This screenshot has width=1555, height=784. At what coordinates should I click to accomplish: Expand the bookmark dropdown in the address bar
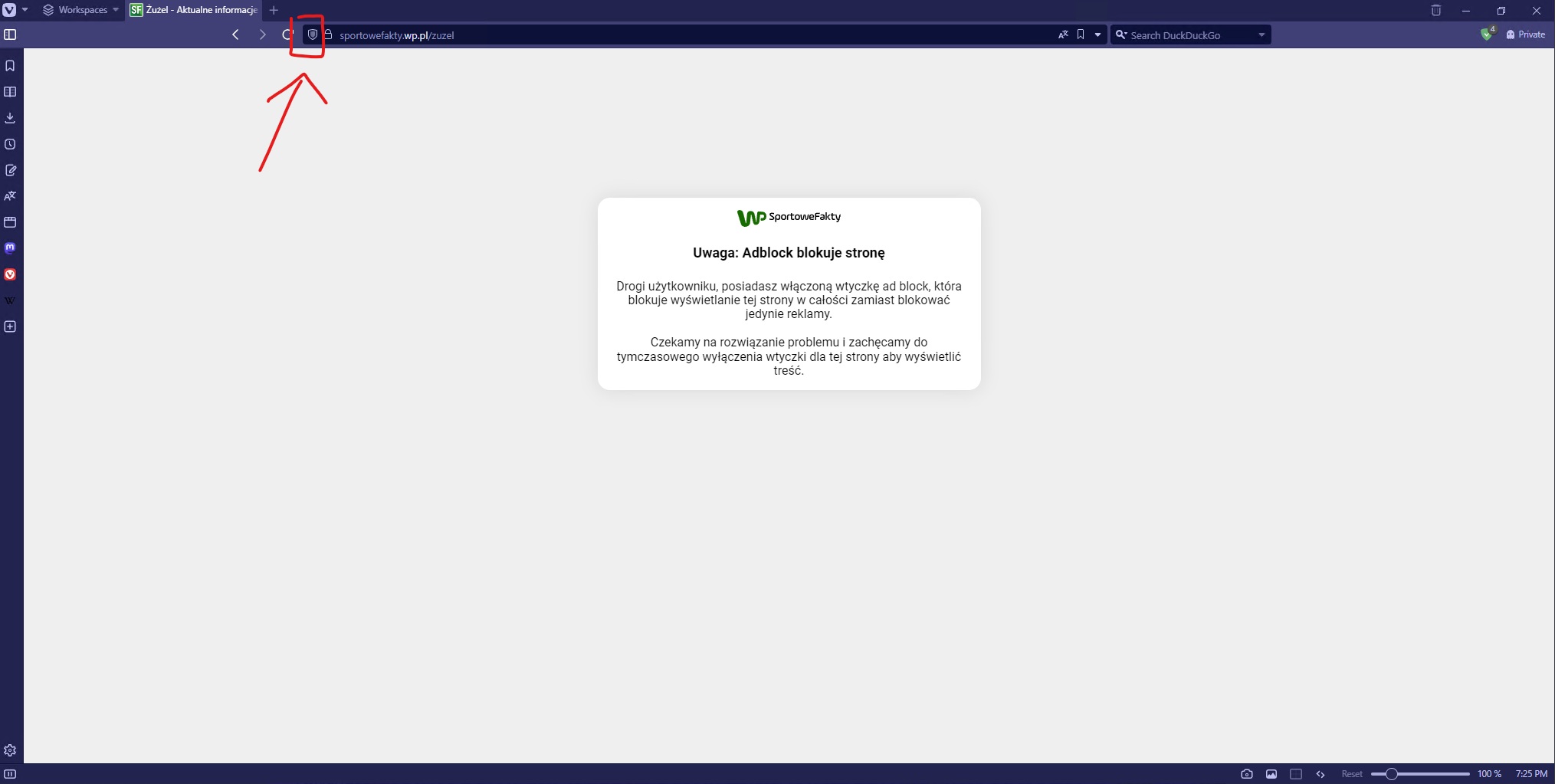click(1097, 34)
